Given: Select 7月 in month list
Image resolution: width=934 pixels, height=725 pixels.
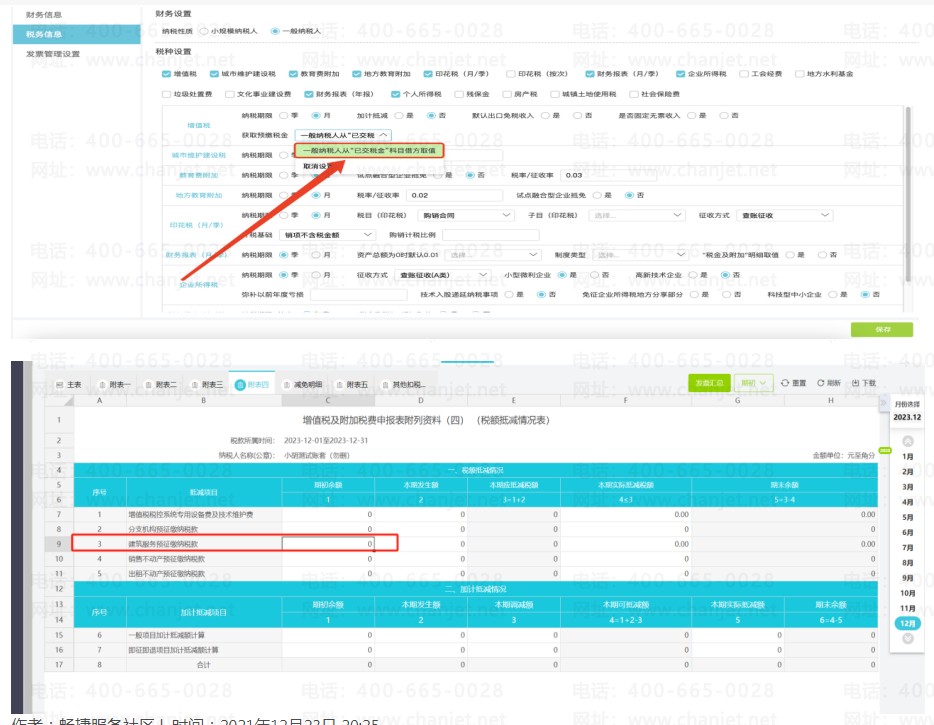Looking at the screenshot, I should click(907, 547).
